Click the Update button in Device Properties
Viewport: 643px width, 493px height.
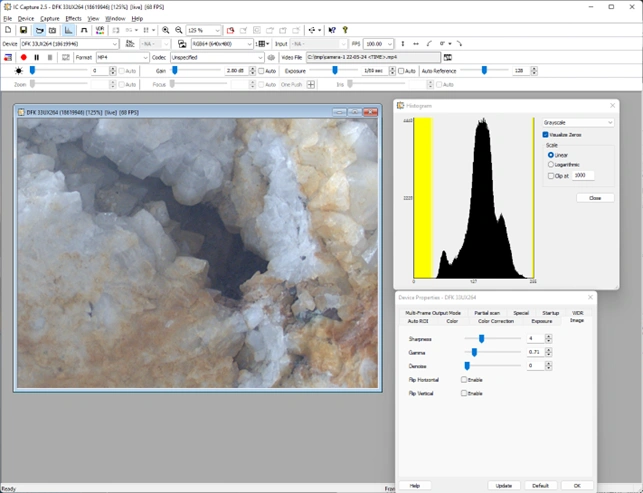(x=503, y=485)
